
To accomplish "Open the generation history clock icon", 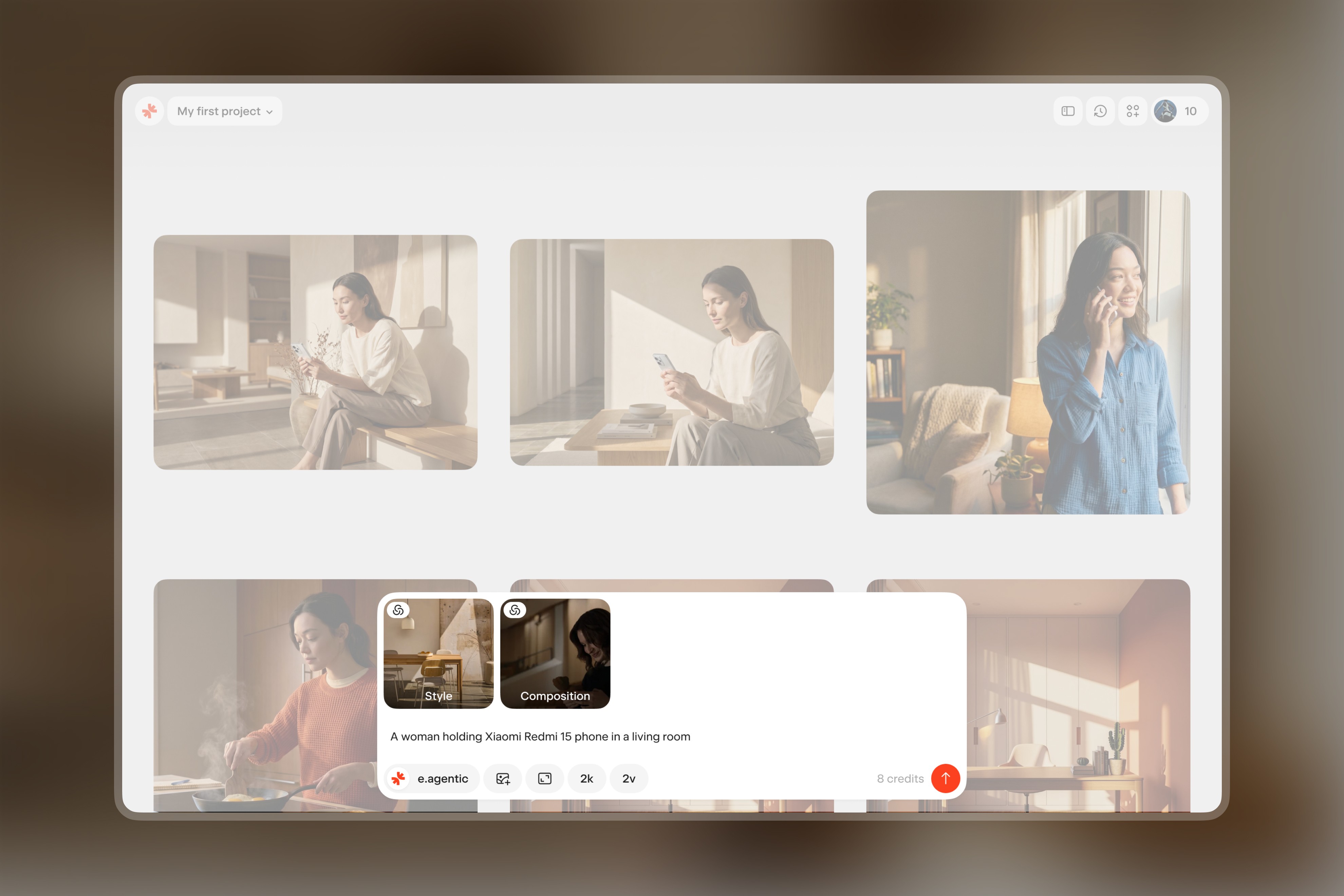I will [x=1100, y=111].
